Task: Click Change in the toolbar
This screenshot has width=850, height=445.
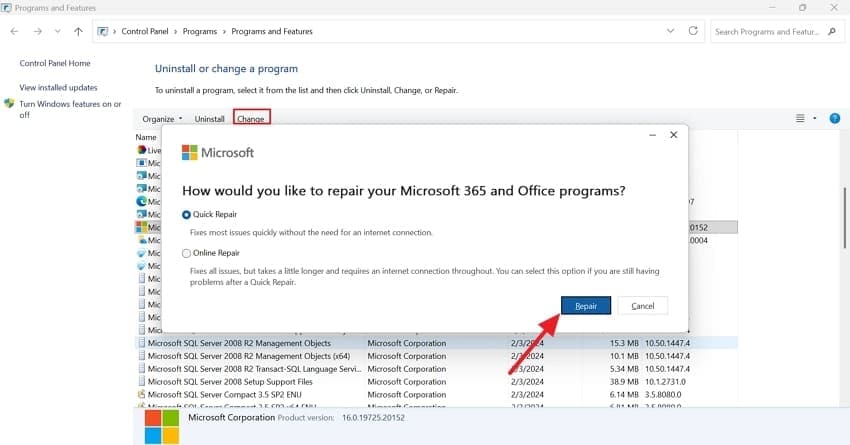Action: (x=251, y=118)
